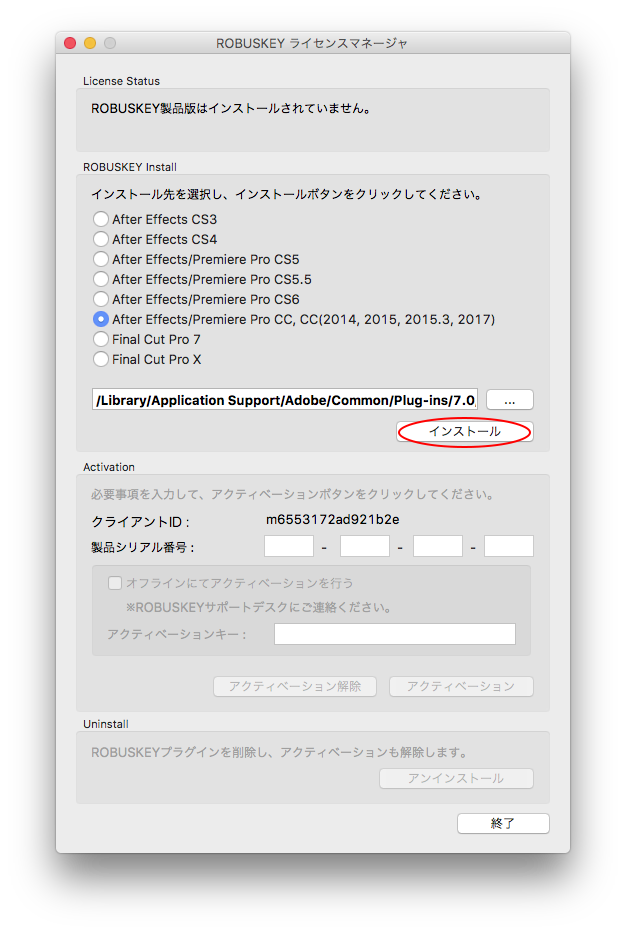Click the activation instruction text
Image resolution: width=626 pixels, height=933 pixels.
292,494
